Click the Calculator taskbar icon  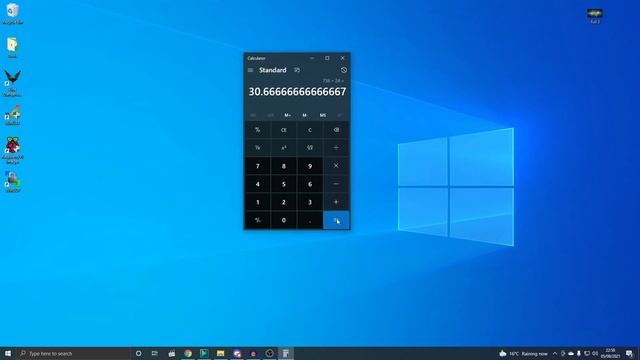coord(286,353)
